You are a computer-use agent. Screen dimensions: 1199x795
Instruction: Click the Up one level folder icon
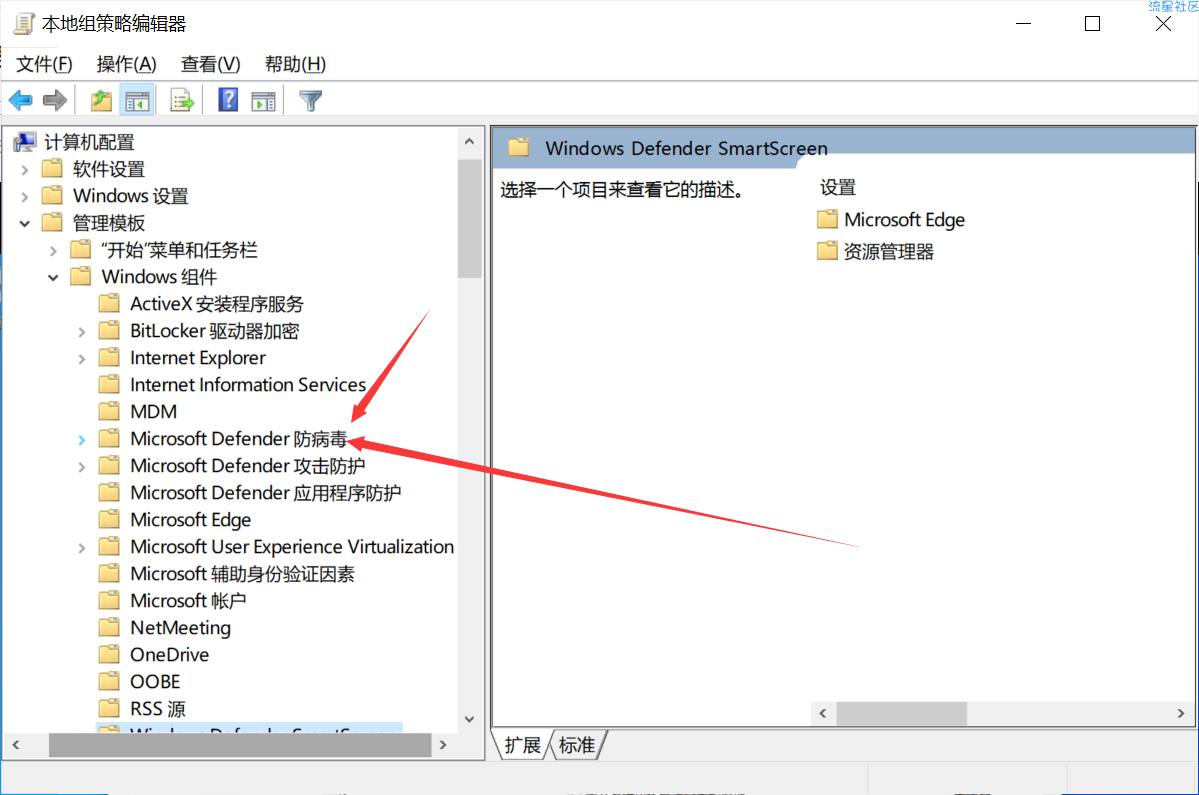[101, 100]
